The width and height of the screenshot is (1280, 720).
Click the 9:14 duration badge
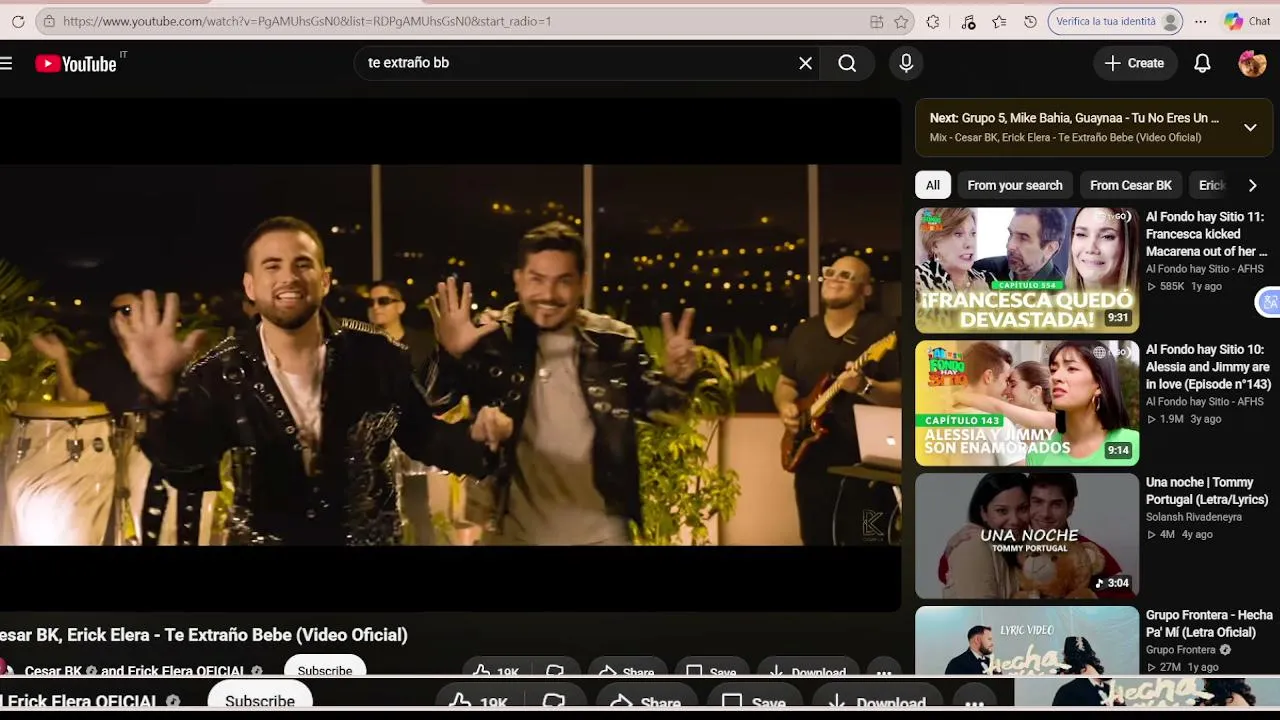click(1117, 451)
